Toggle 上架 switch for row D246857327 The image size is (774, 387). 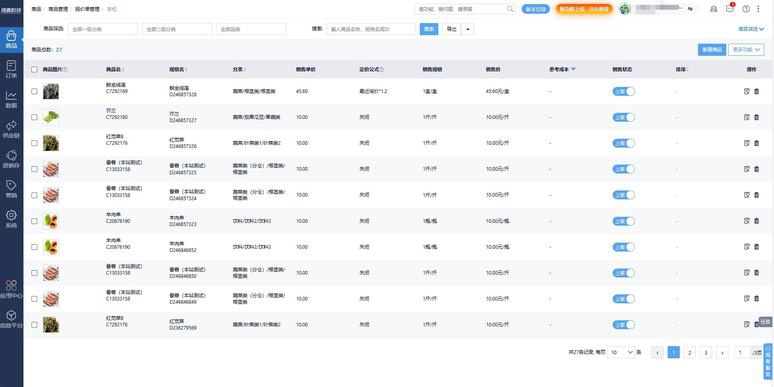pyautogui.click(x=623, y=117)
